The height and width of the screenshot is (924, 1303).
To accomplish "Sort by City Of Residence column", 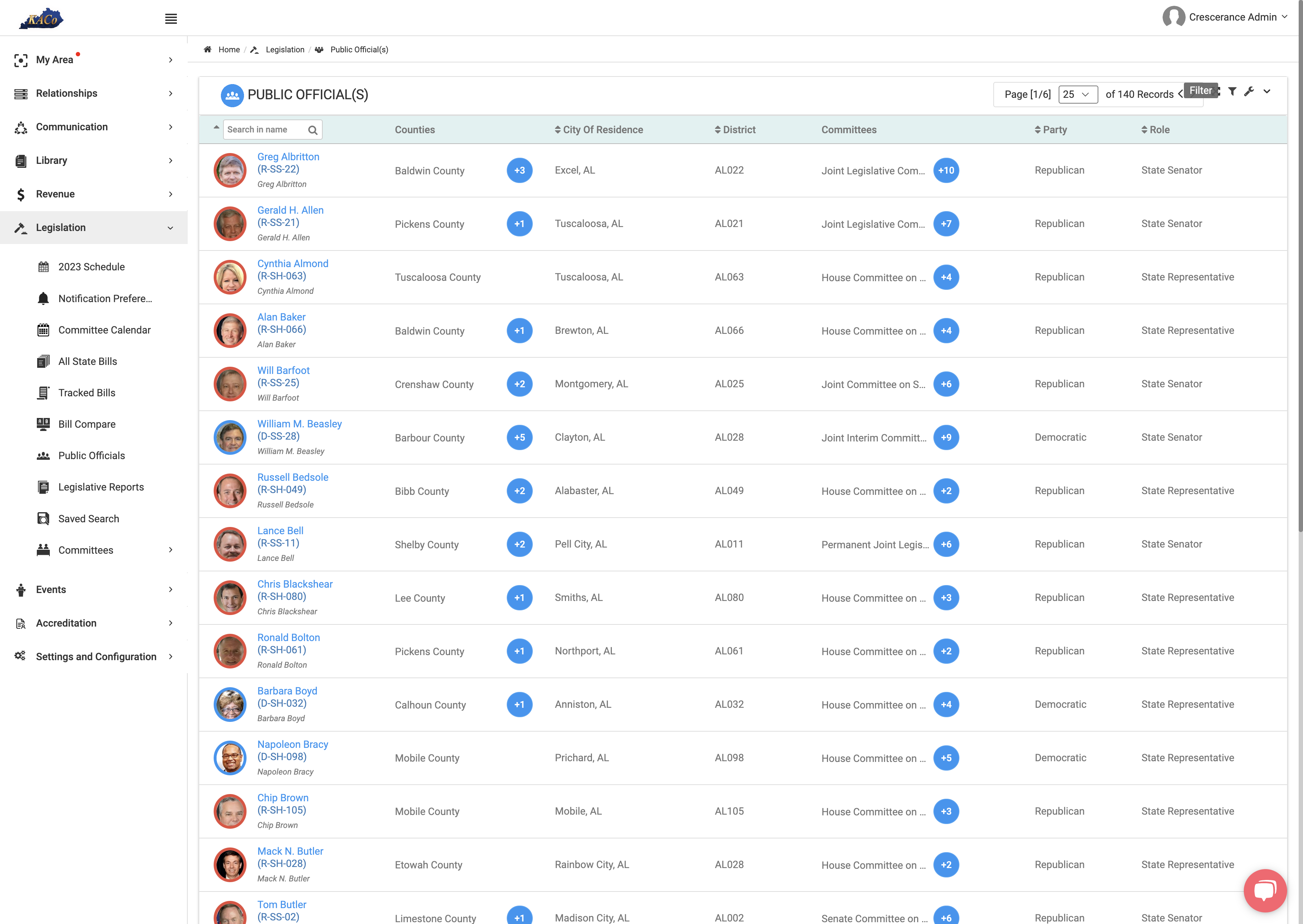I will click(x=598, y=130).
